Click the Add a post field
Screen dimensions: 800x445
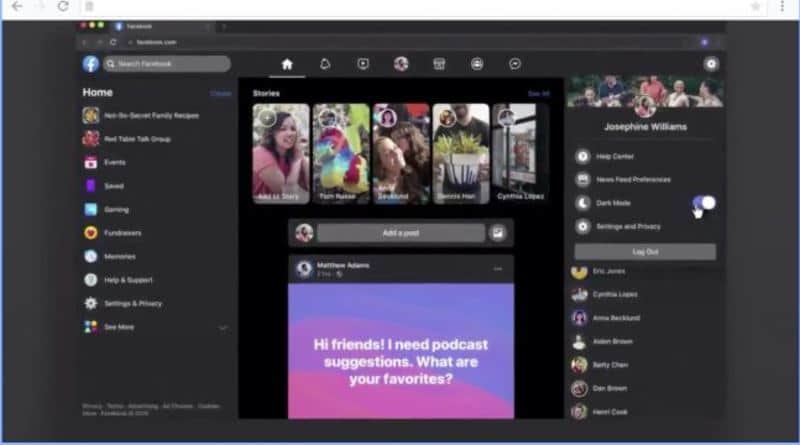[x=401, y=233]
